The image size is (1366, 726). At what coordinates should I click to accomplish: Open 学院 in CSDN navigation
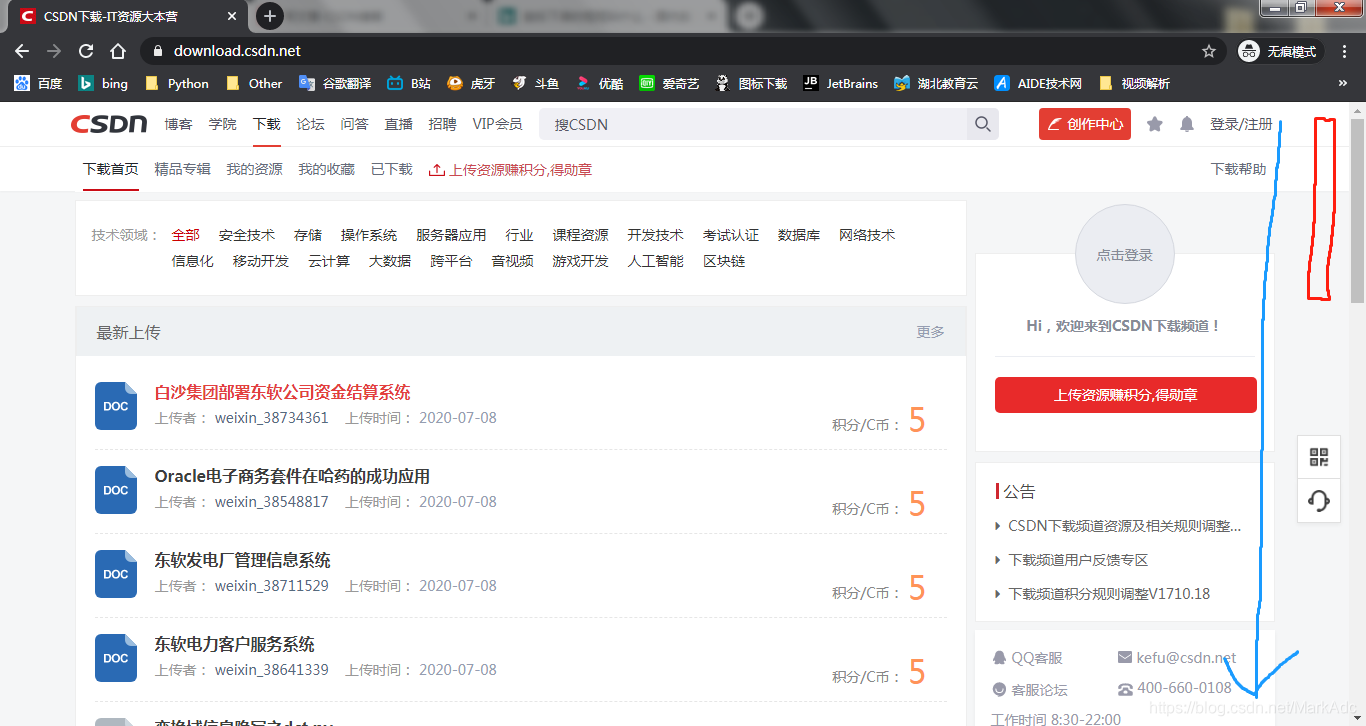223,124
